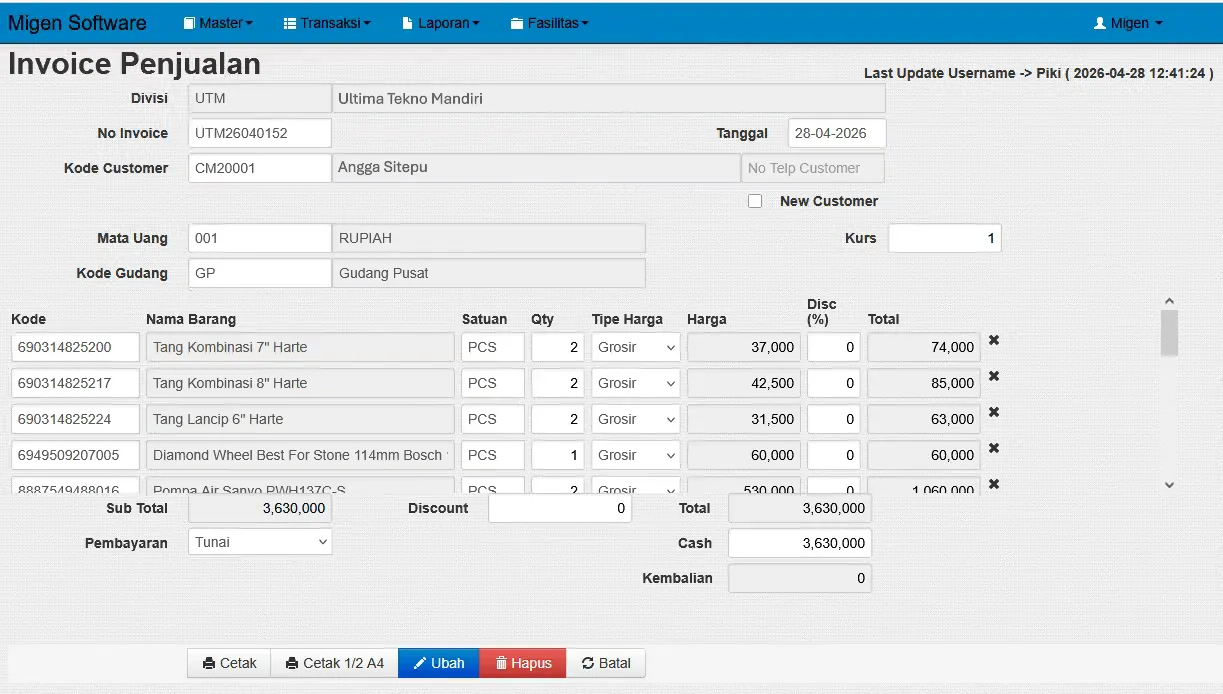Image resolution: width=1223 pixels, height=694 pixels.
Task: Open Tipe Harga dropdown for Diamond Wheel
Action: coord(636,455)
